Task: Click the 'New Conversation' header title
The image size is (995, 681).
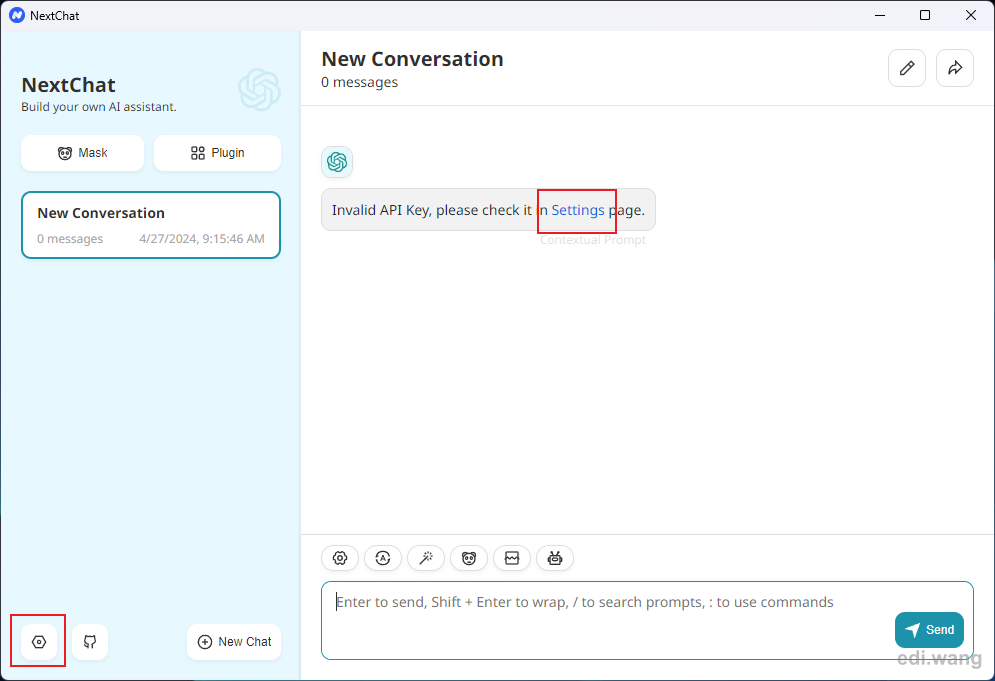Action: click(x=412, y=59)
